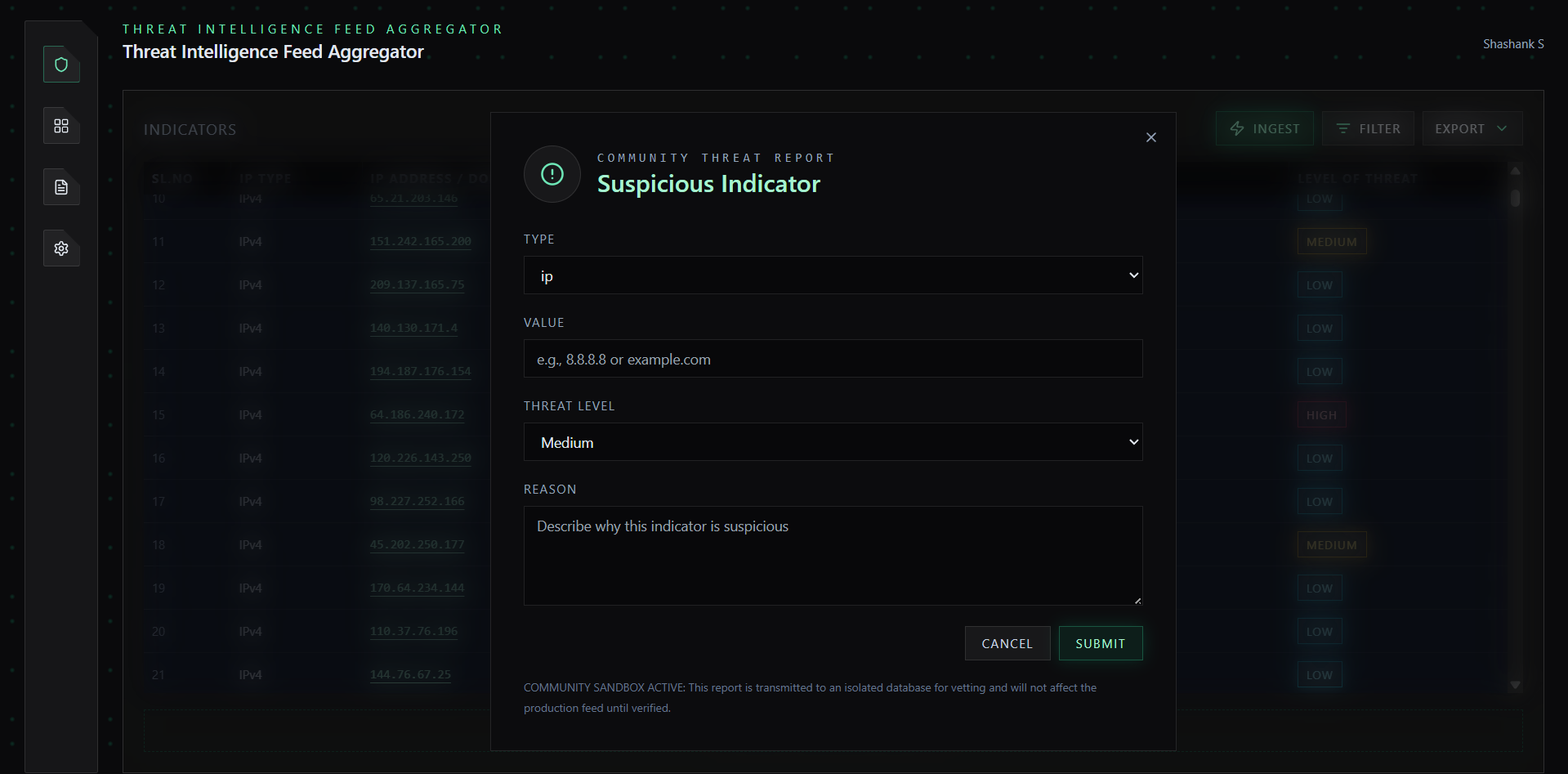Click the lightning icon on Ingest
Viewport: 1568px width, 774px height.
coord(1237,128)
